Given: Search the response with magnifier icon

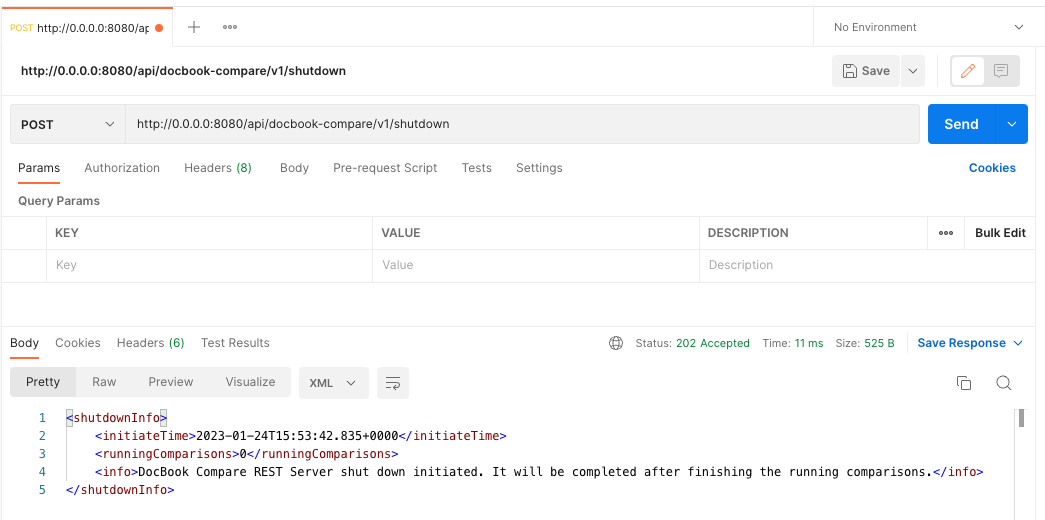Looking at the screenshot, I should 1004,383.
